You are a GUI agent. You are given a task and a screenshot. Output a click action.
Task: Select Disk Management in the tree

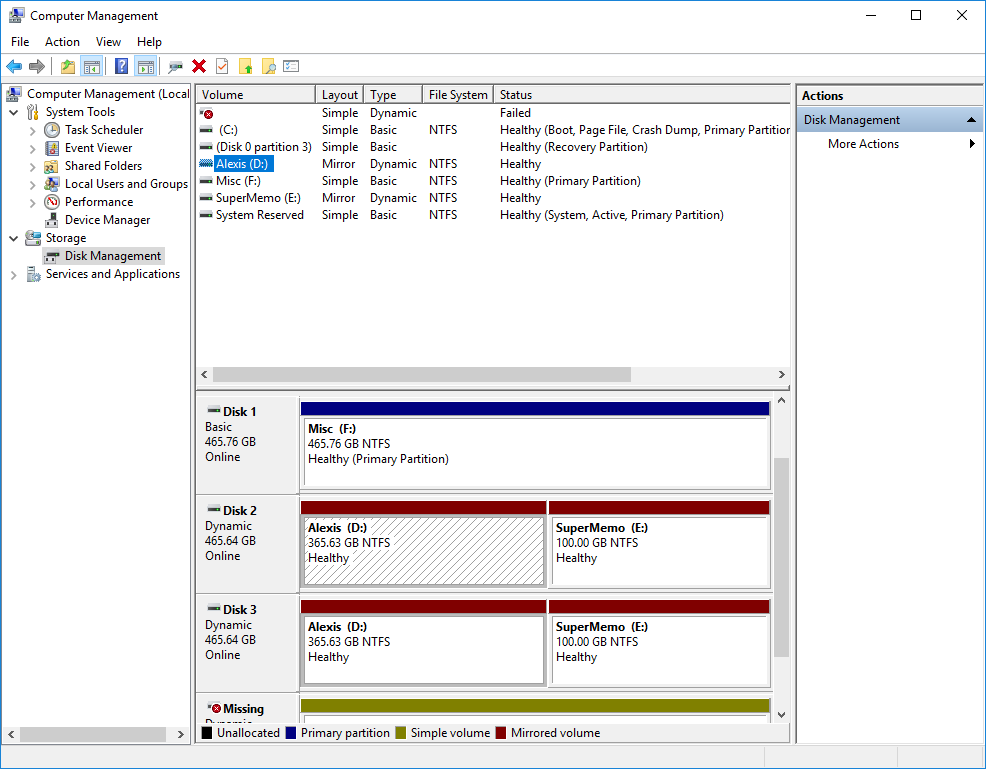[x=113, y=256]
